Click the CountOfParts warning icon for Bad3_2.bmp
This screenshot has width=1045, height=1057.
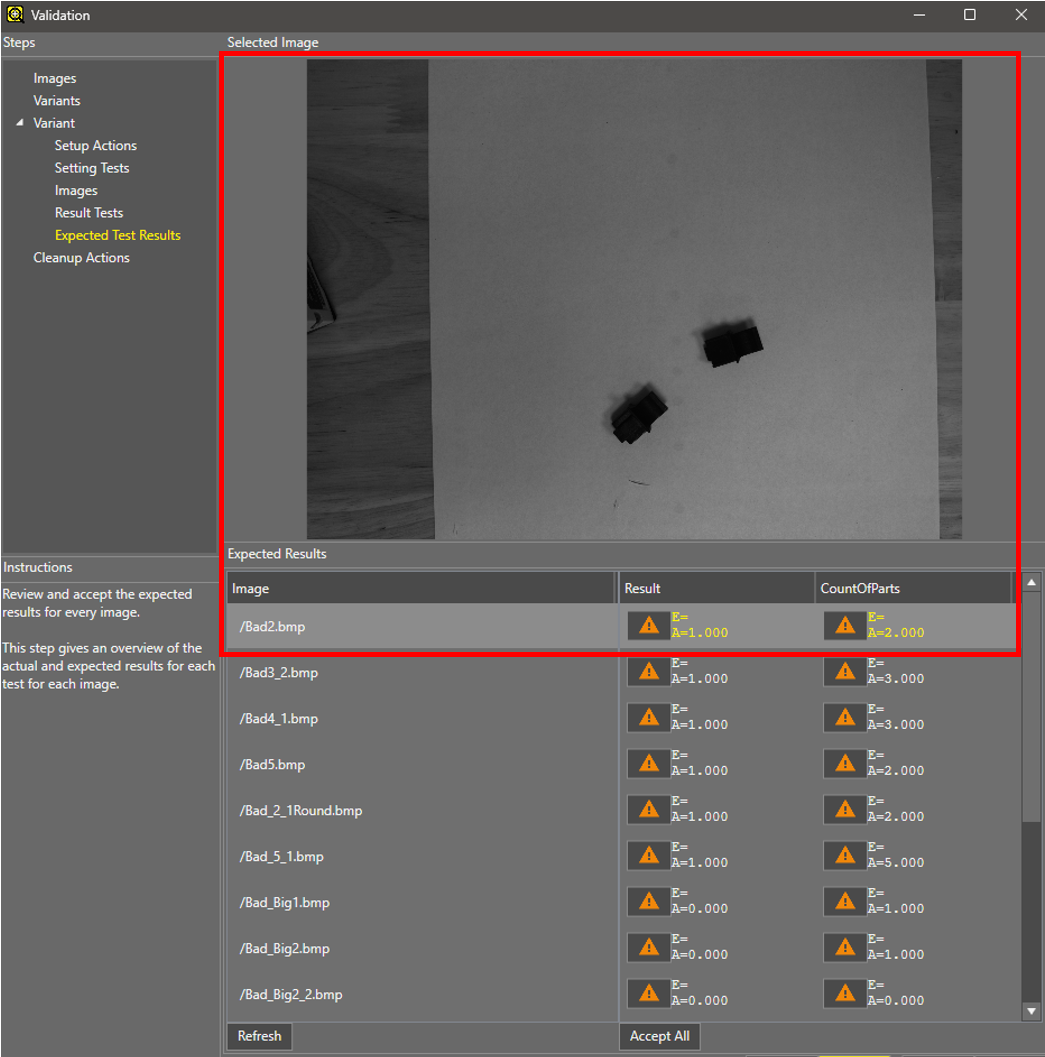(x=845, y=672)
